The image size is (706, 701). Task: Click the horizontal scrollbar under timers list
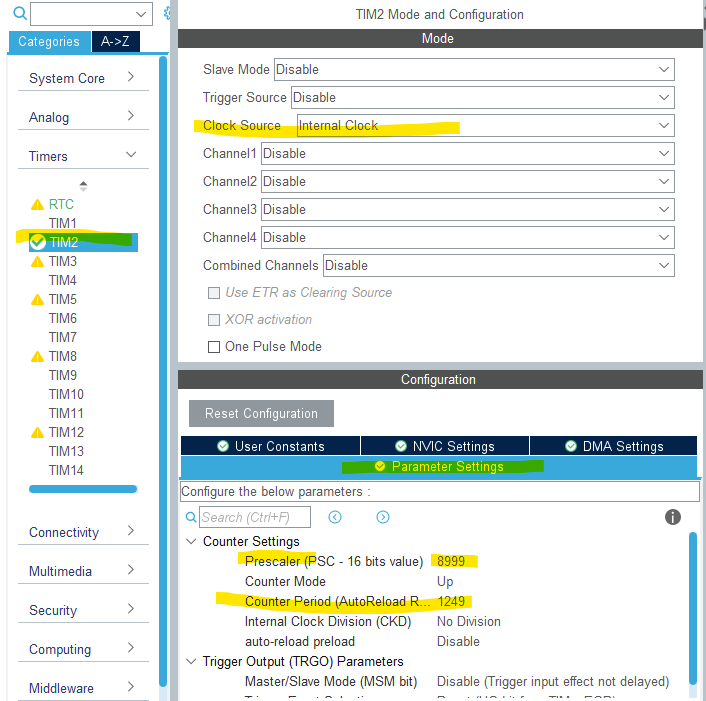tap(83, 489)
